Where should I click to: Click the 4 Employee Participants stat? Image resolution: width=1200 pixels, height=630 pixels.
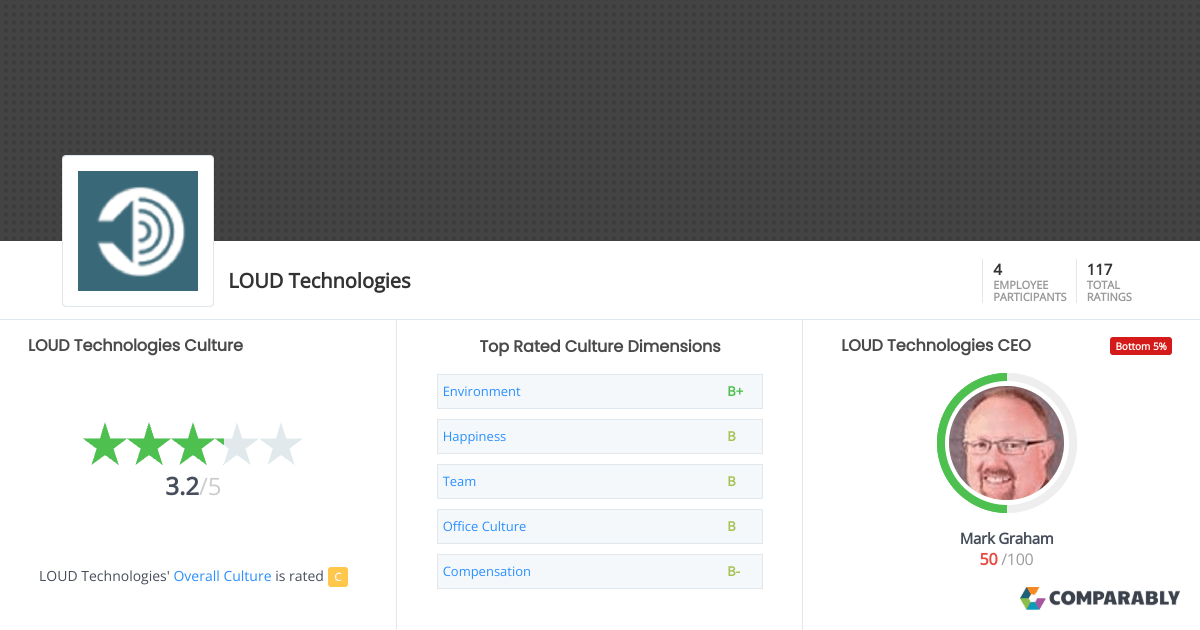click(1029, 282)
